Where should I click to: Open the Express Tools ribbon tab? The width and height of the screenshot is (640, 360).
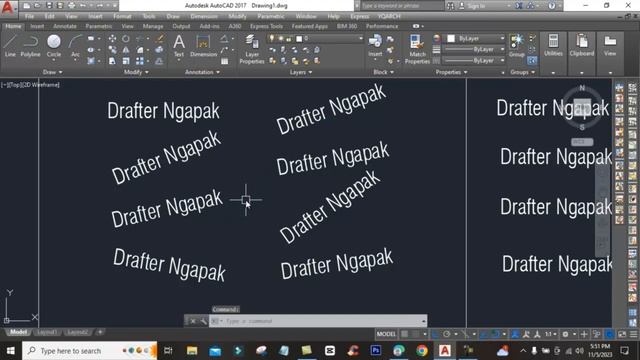pos(266,26)
